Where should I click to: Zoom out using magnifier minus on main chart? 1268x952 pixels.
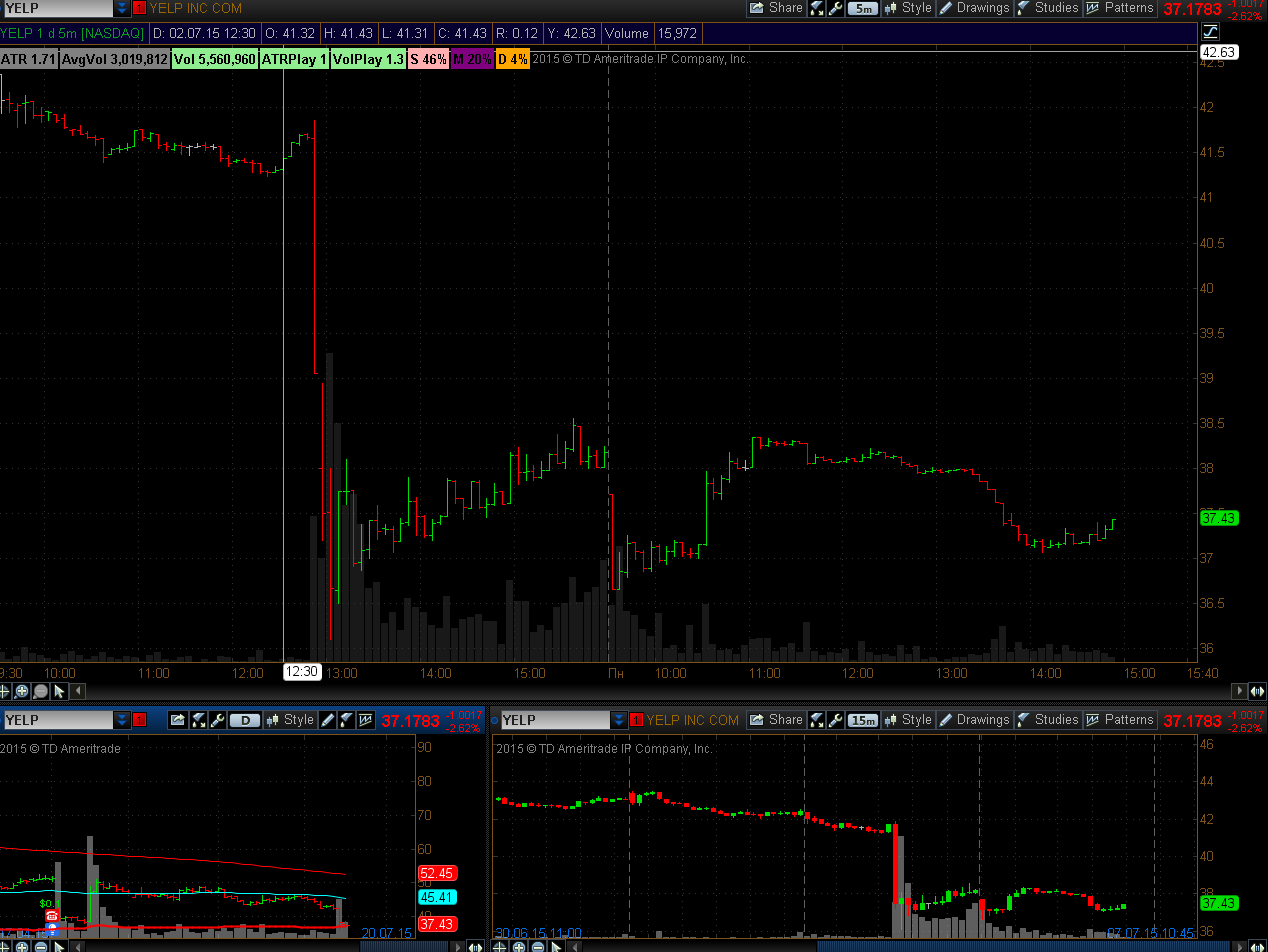coord(40,691)
